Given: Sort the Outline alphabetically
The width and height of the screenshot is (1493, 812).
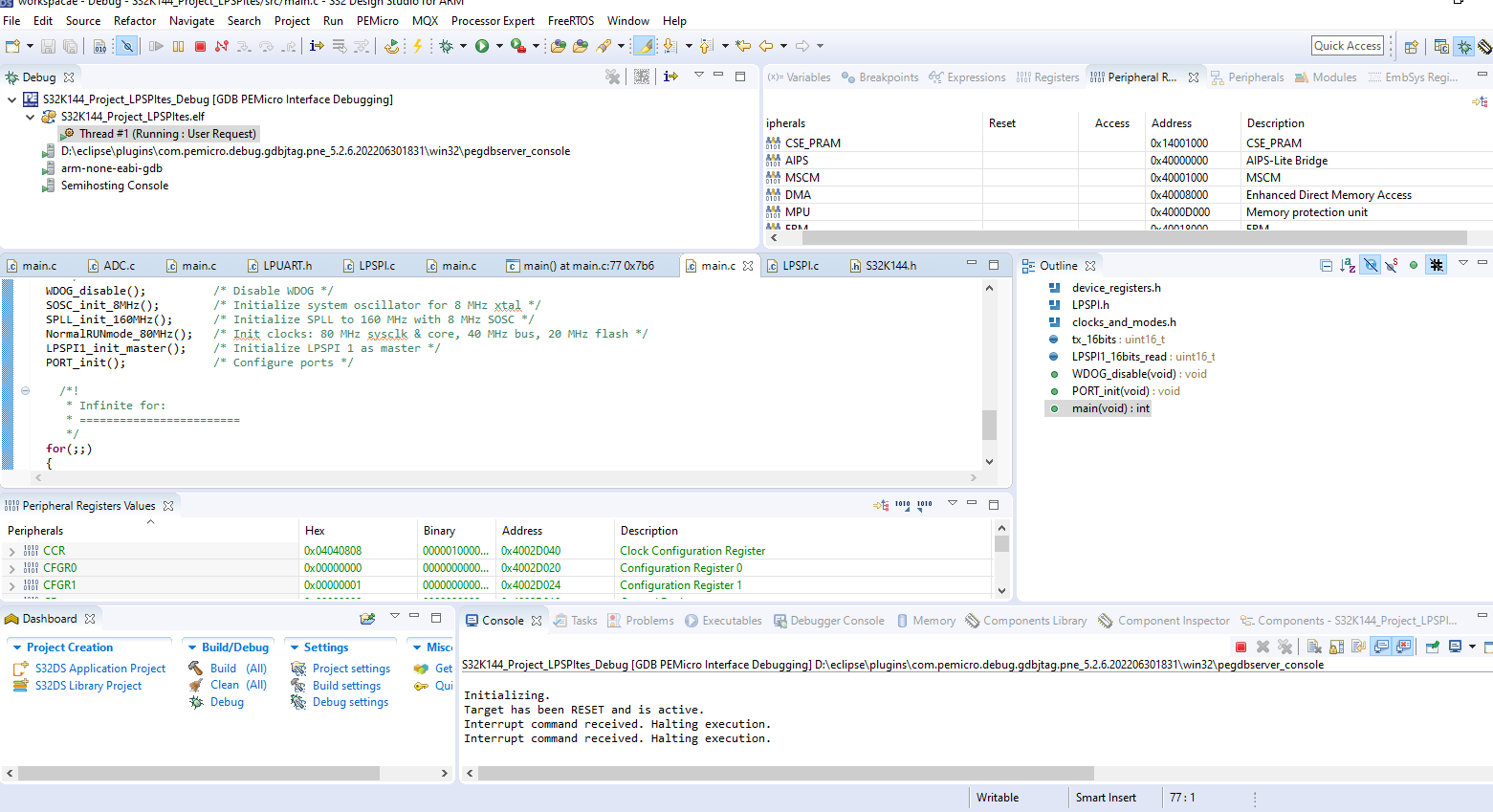Looking at the screenshot, I should point(1348,265).
